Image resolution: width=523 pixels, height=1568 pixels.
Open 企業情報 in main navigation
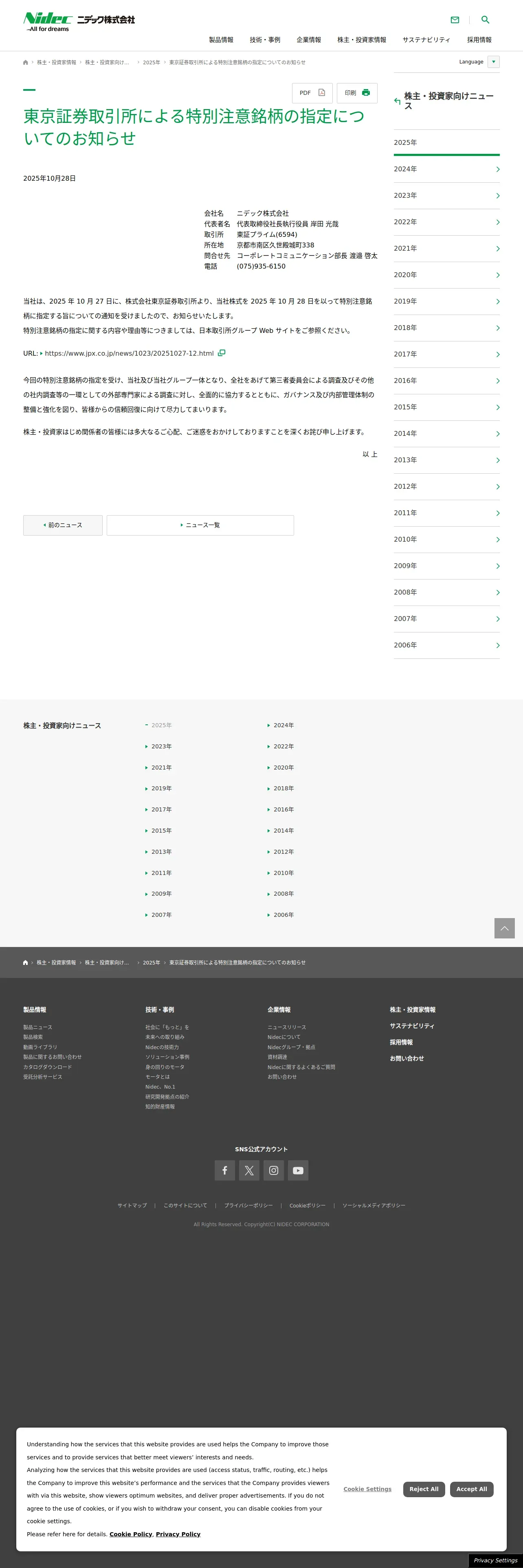click(309, 40)
